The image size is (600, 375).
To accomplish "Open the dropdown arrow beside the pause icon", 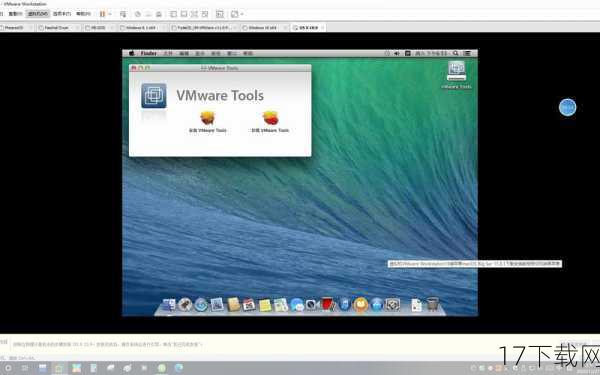I will pos(110,14).
